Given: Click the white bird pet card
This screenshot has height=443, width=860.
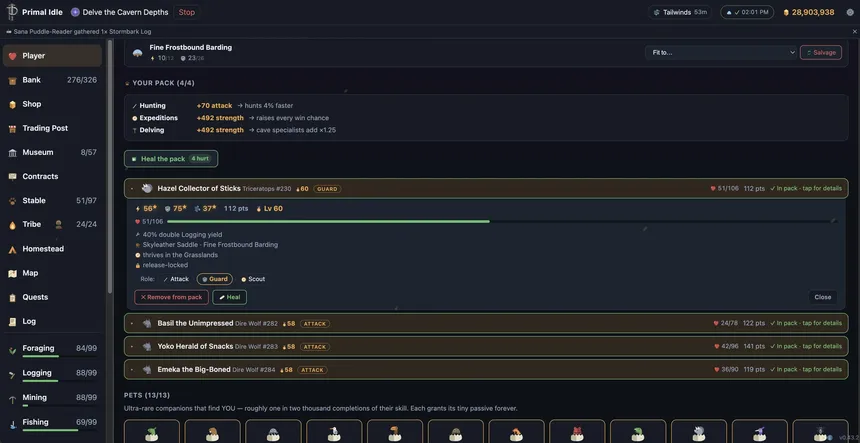Looking at the screenshot, I should (x=334, y=431).
